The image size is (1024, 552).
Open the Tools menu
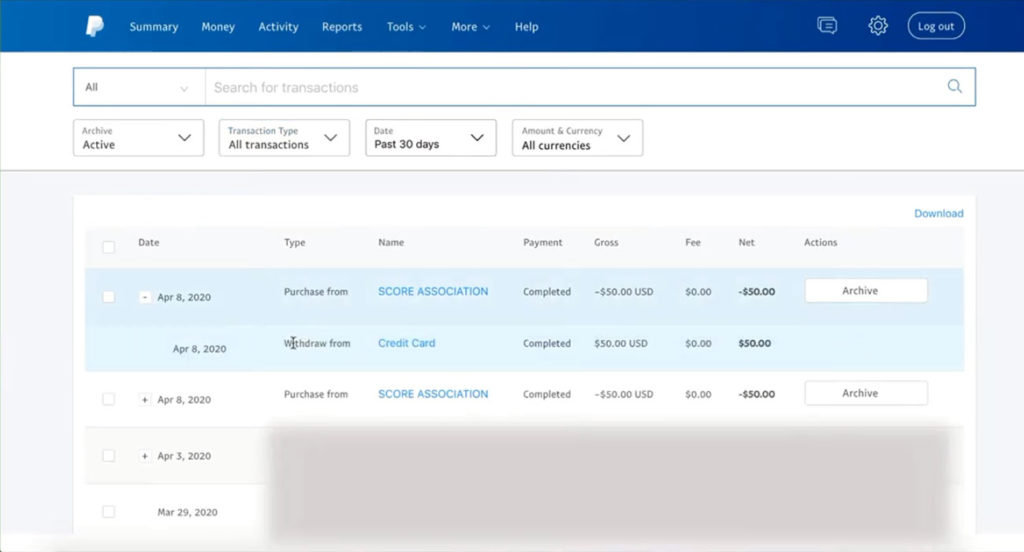(x=406, y=27)
